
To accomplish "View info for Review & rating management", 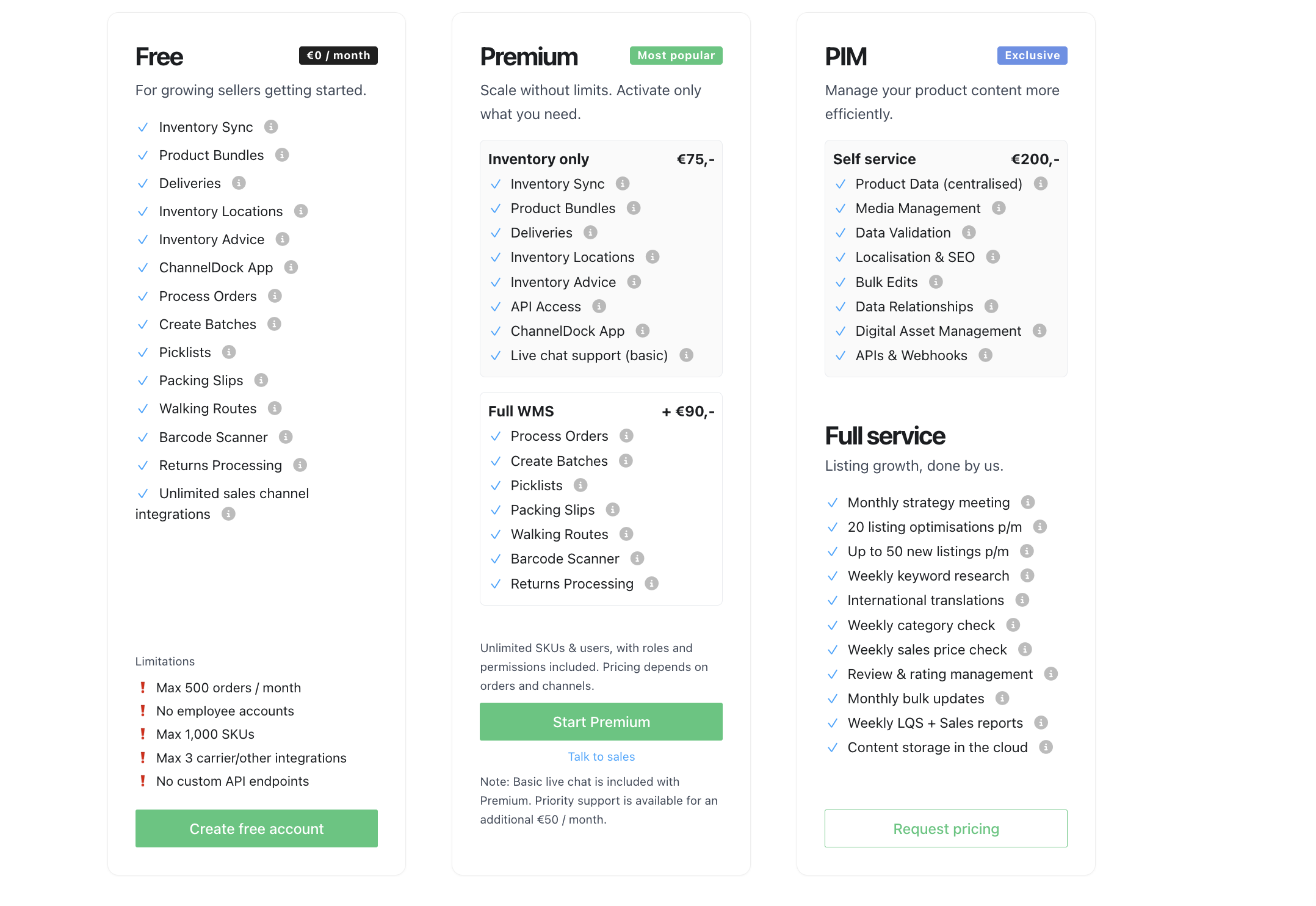I will tap(1051, 674).
